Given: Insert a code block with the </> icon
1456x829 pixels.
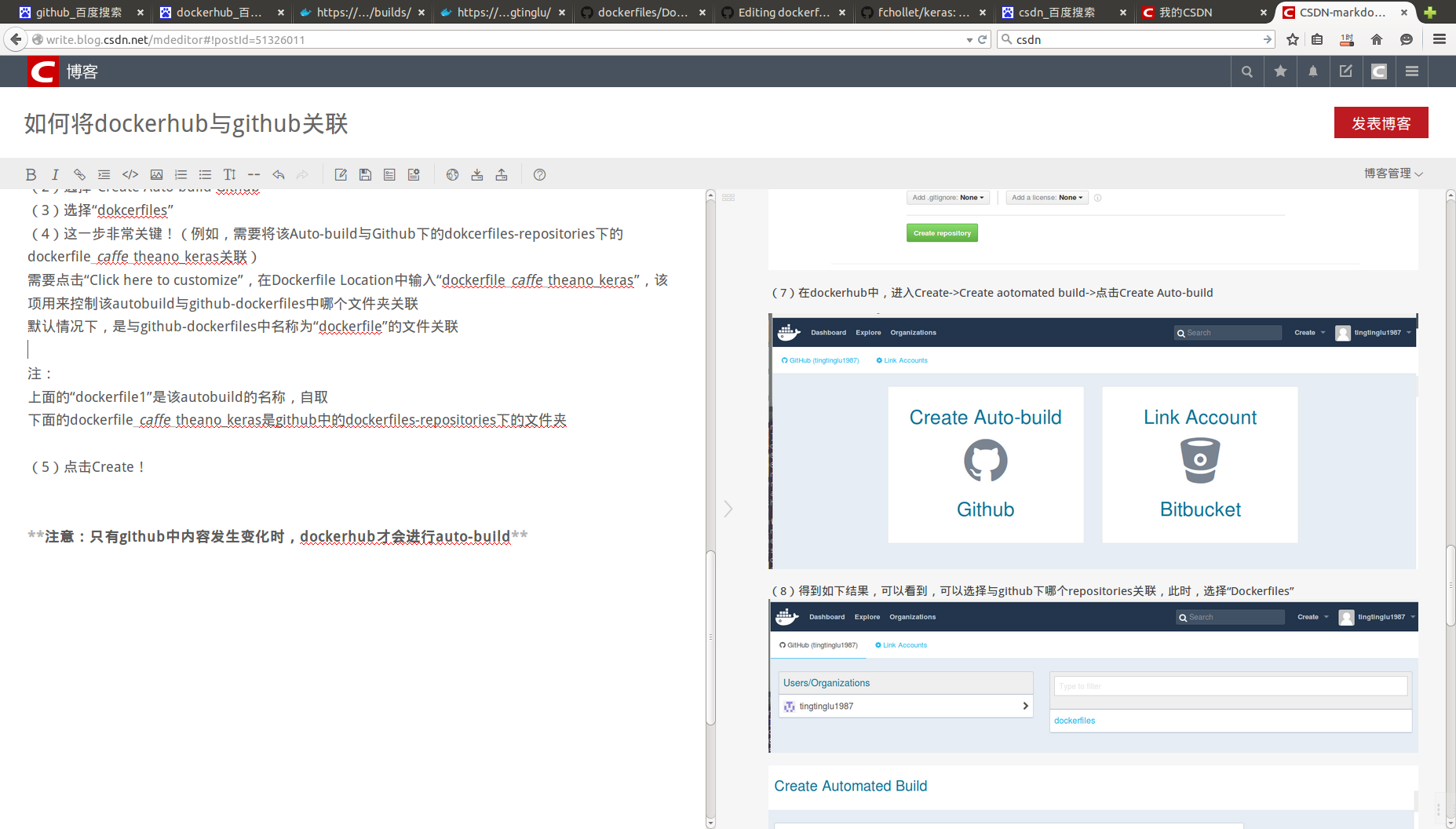Looking at the screenshot, I should pyautogui.click(x=130, y=174).
